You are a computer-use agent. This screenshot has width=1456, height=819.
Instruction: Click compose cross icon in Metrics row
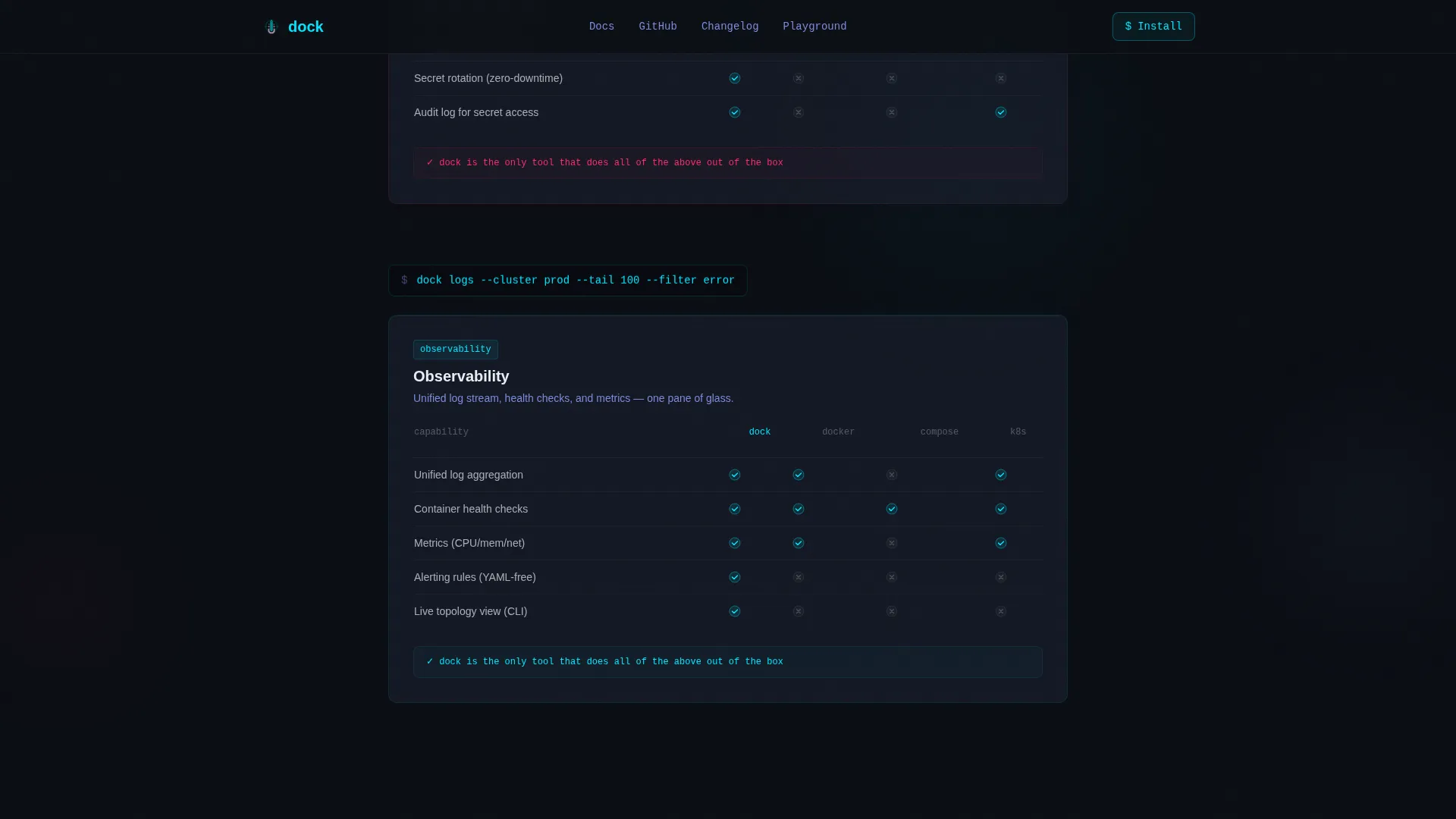pos(892,543)
